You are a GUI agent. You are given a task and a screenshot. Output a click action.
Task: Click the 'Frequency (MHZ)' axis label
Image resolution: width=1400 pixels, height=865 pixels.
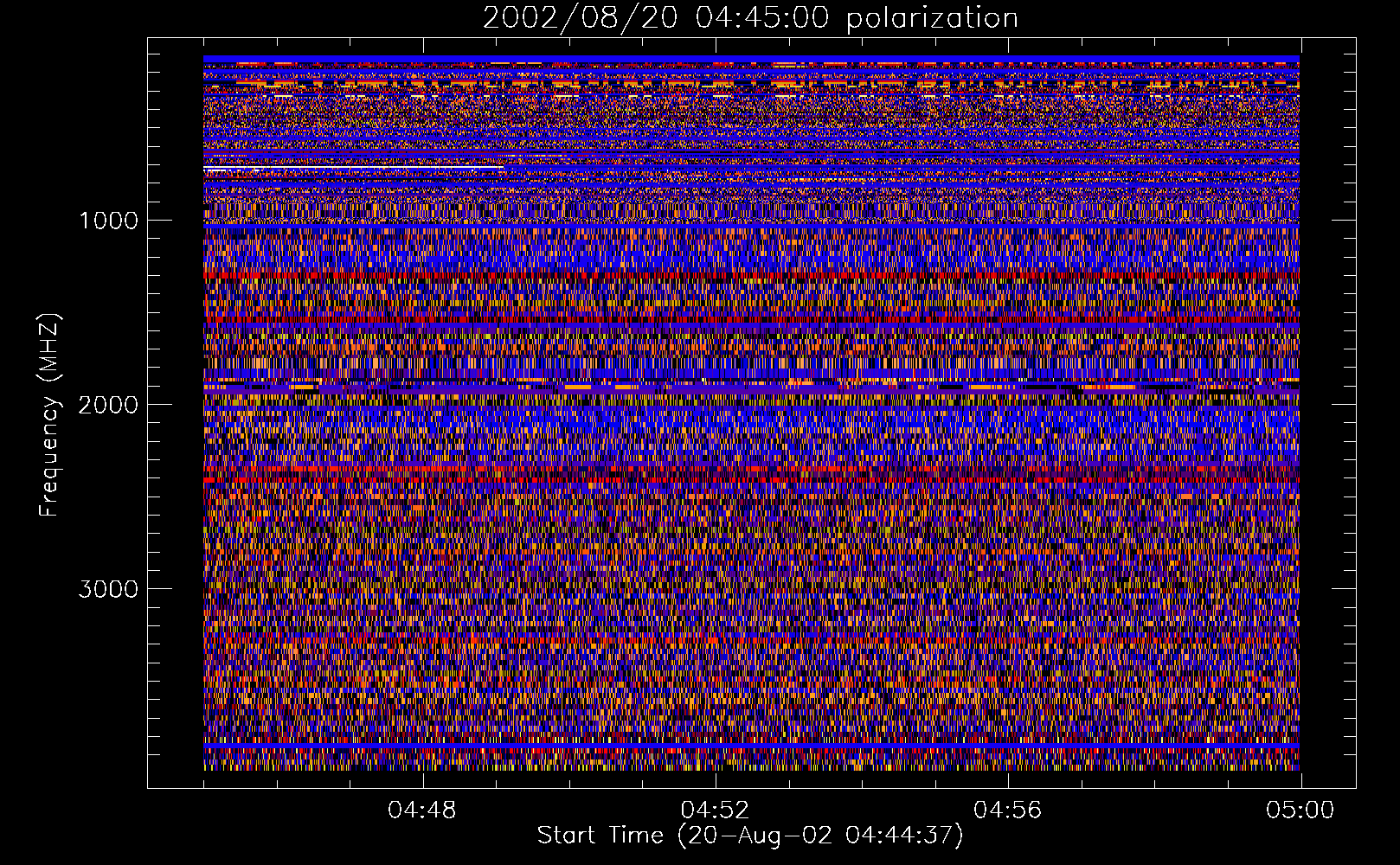pos(50,415)
